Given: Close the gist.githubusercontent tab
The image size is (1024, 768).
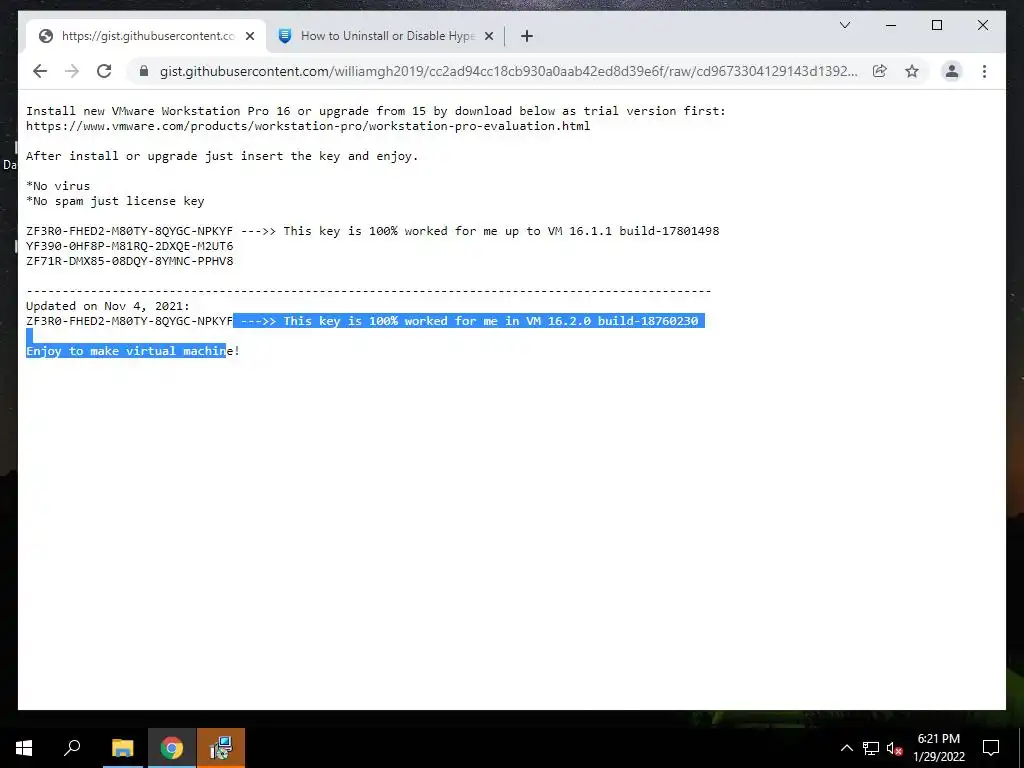Looking at the screenshot, I should pos(250,36).
